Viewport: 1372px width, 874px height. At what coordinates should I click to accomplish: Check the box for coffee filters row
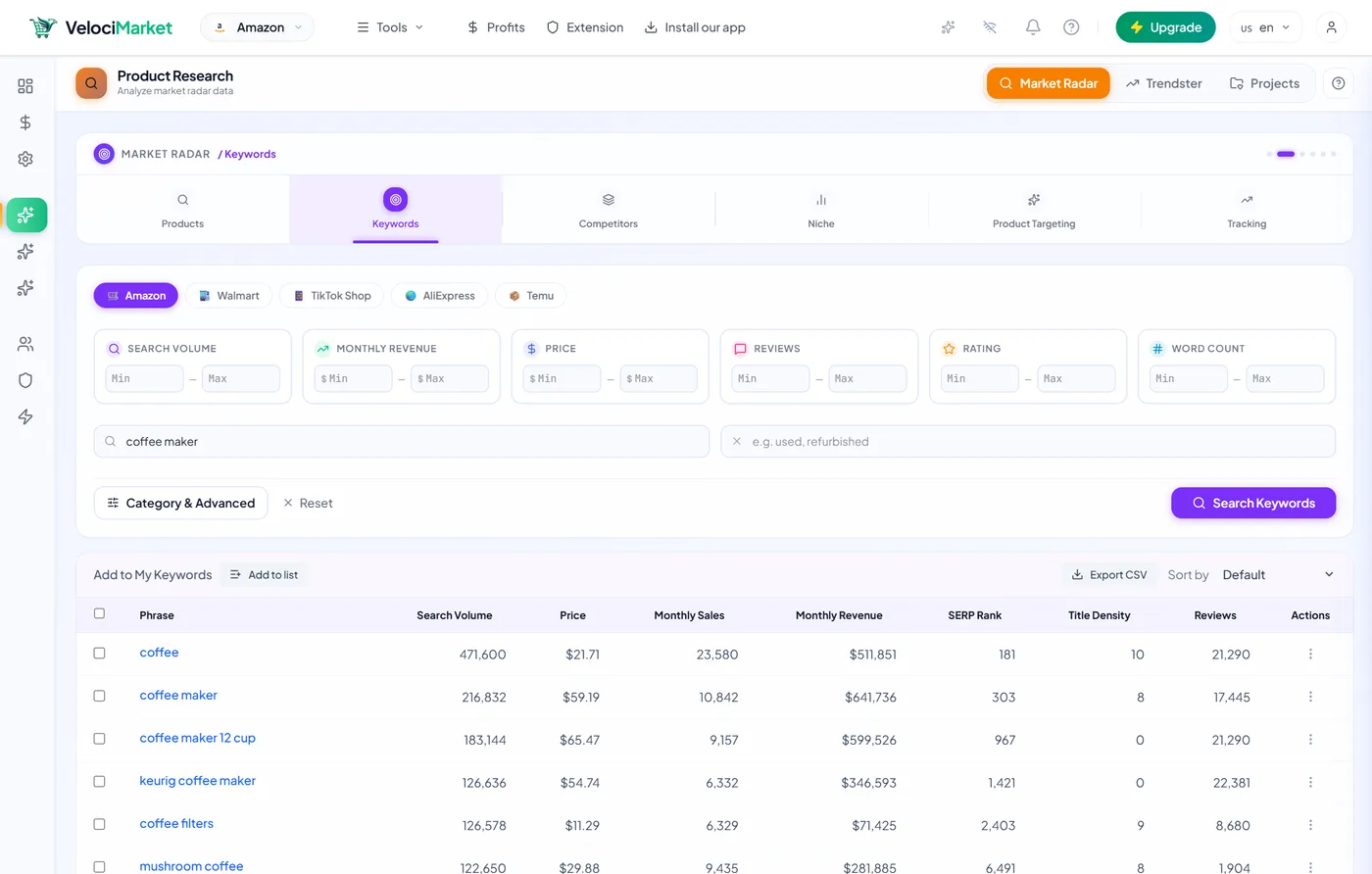[x=99, y=824]
